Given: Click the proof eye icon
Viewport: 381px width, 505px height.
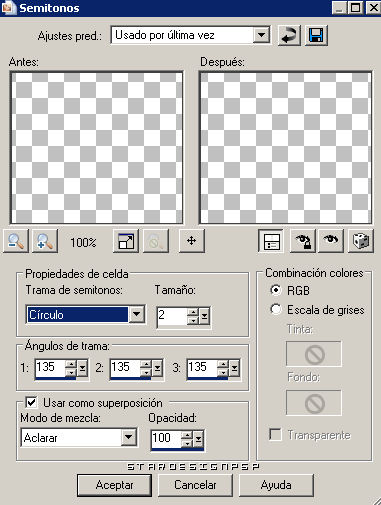Looking at the screenshot, I should click(331, 241).
